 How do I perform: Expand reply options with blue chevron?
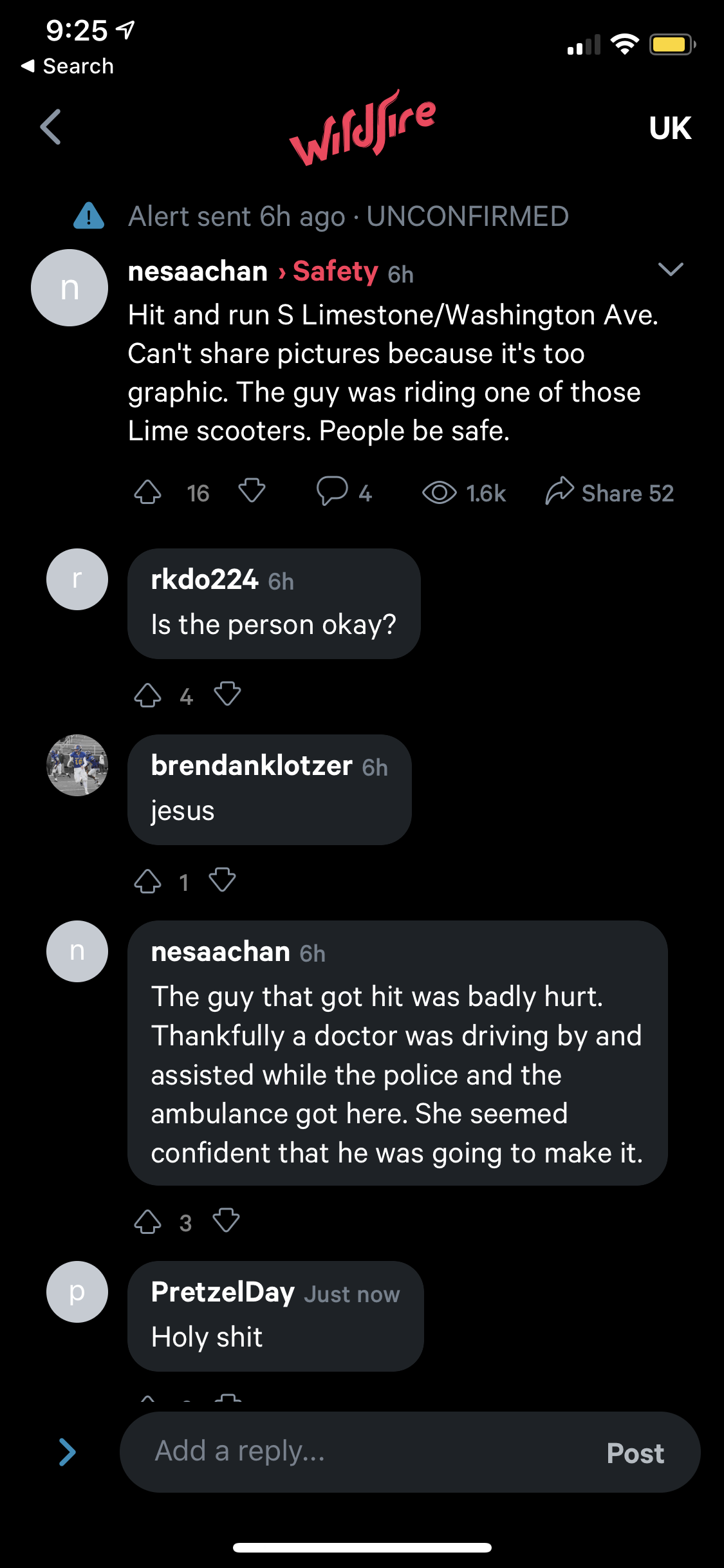68,1452
